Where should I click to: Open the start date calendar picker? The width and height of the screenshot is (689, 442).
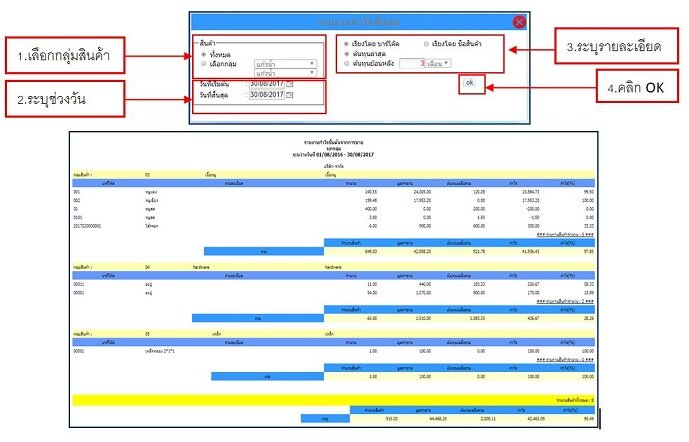point(290,83)
